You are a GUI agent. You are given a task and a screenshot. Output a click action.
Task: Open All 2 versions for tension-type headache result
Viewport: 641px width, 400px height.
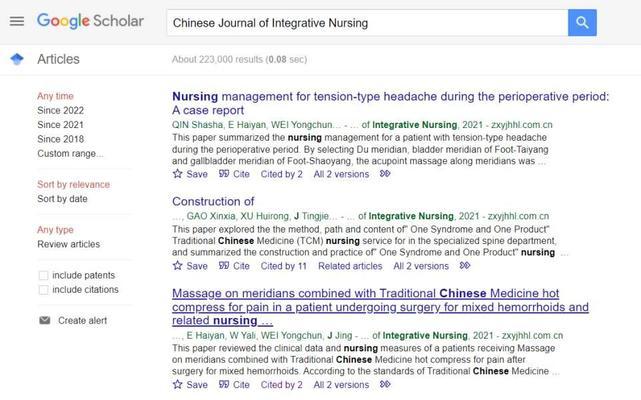click(341, 174)
